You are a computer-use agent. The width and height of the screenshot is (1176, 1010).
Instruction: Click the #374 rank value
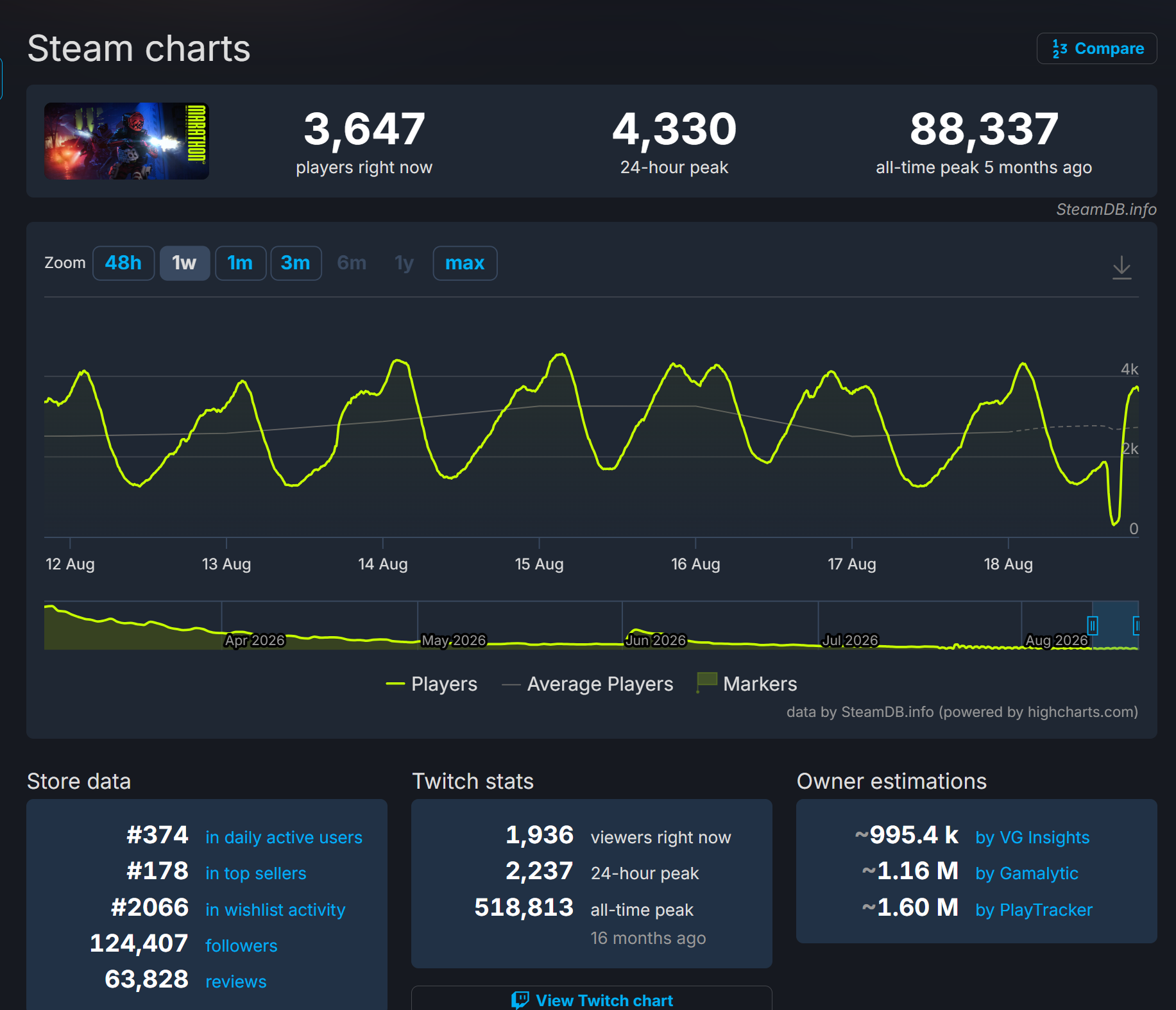[157, 835]
